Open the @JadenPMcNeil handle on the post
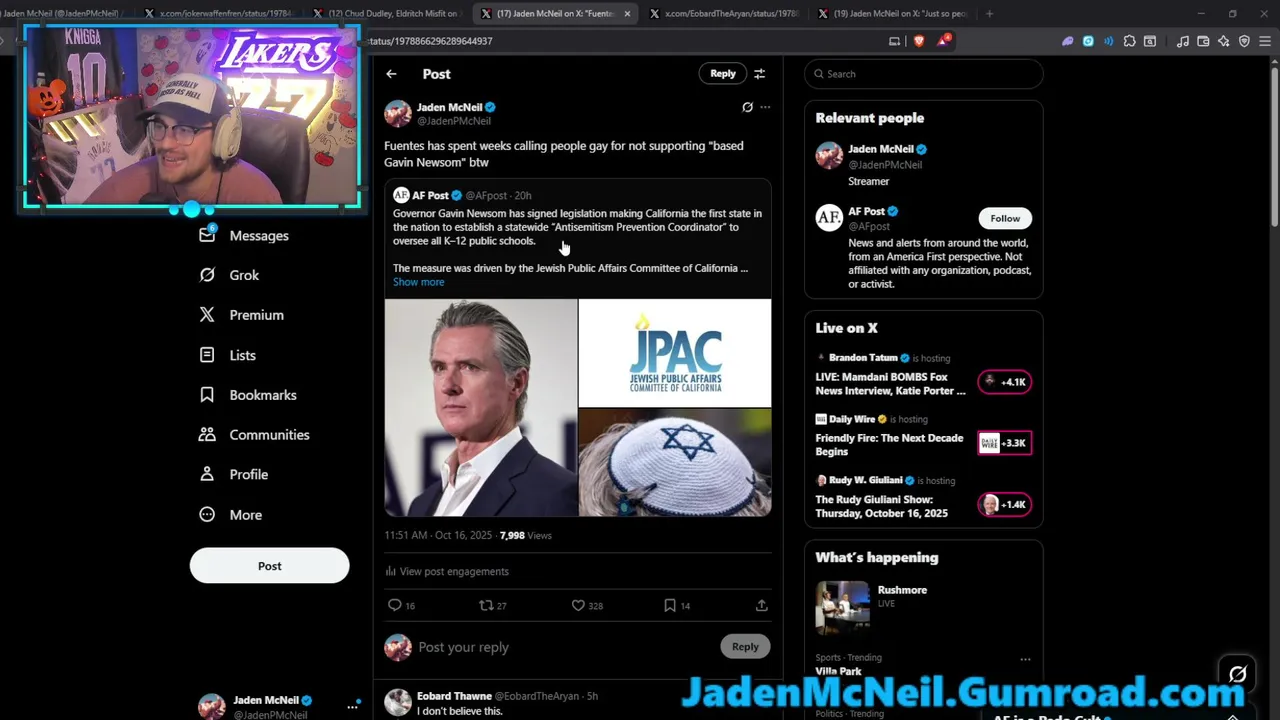1280x720 pixels. click(453, 121)
